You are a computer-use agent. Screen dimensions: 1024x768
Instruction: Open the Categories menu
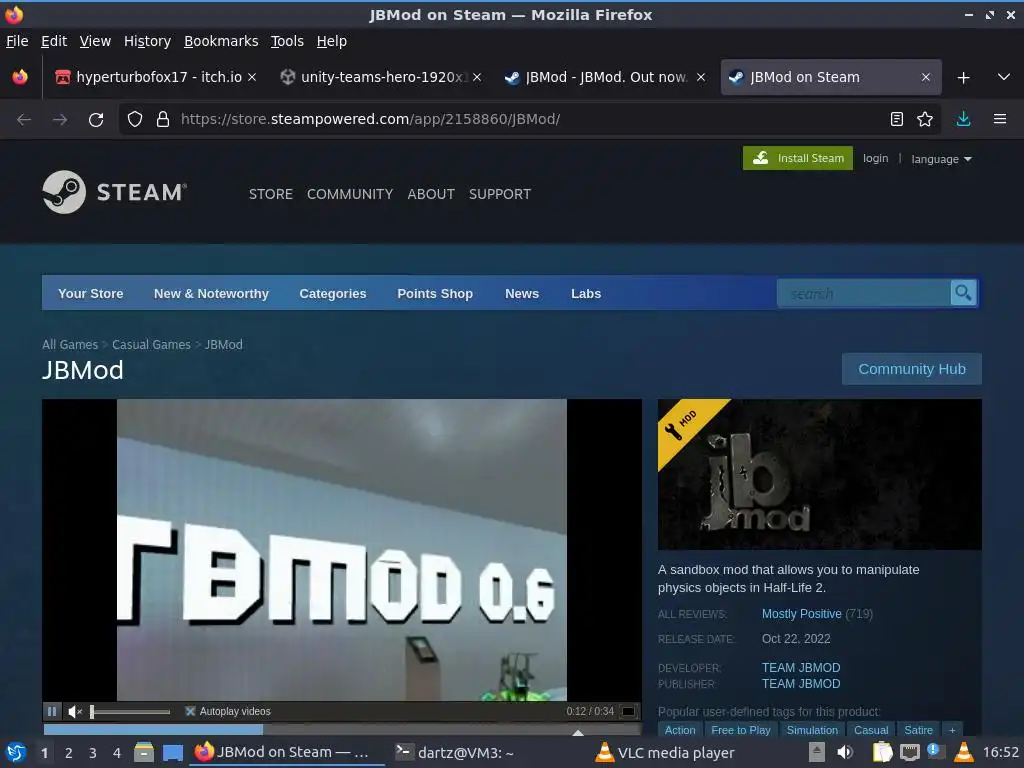click(332, 293)
